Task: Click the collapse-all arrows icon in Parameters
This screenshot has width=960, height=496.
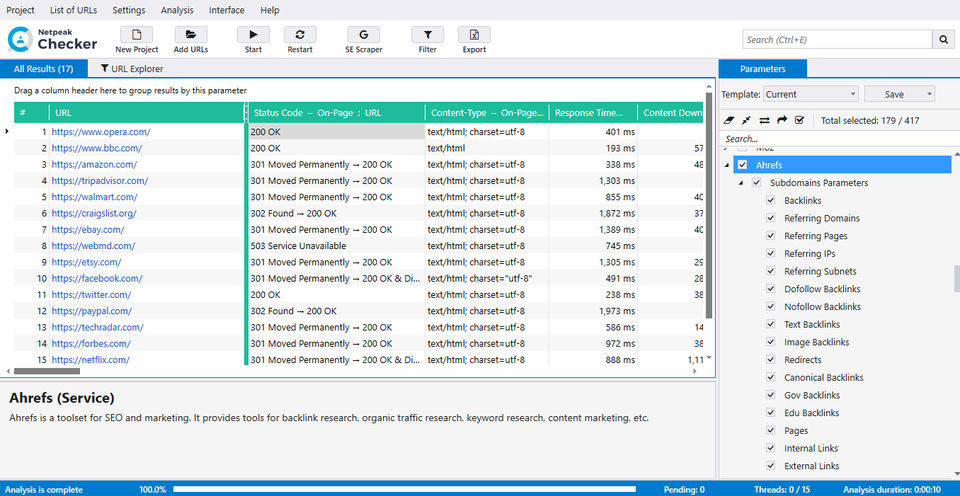Action: tap(745, 121)
